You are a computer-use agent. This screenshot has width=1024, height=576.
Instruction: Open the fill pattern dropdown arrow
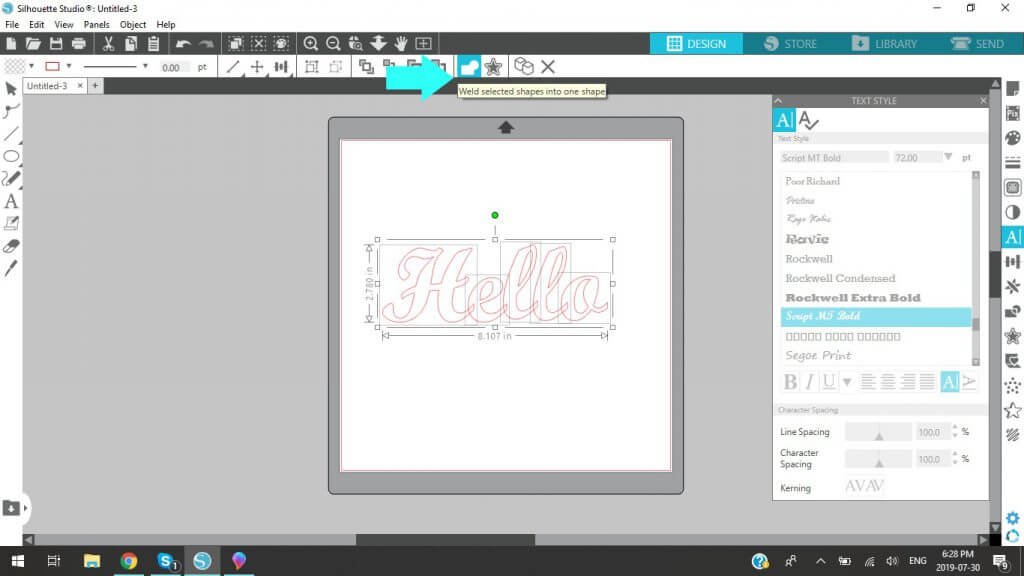tap(31, 67)
